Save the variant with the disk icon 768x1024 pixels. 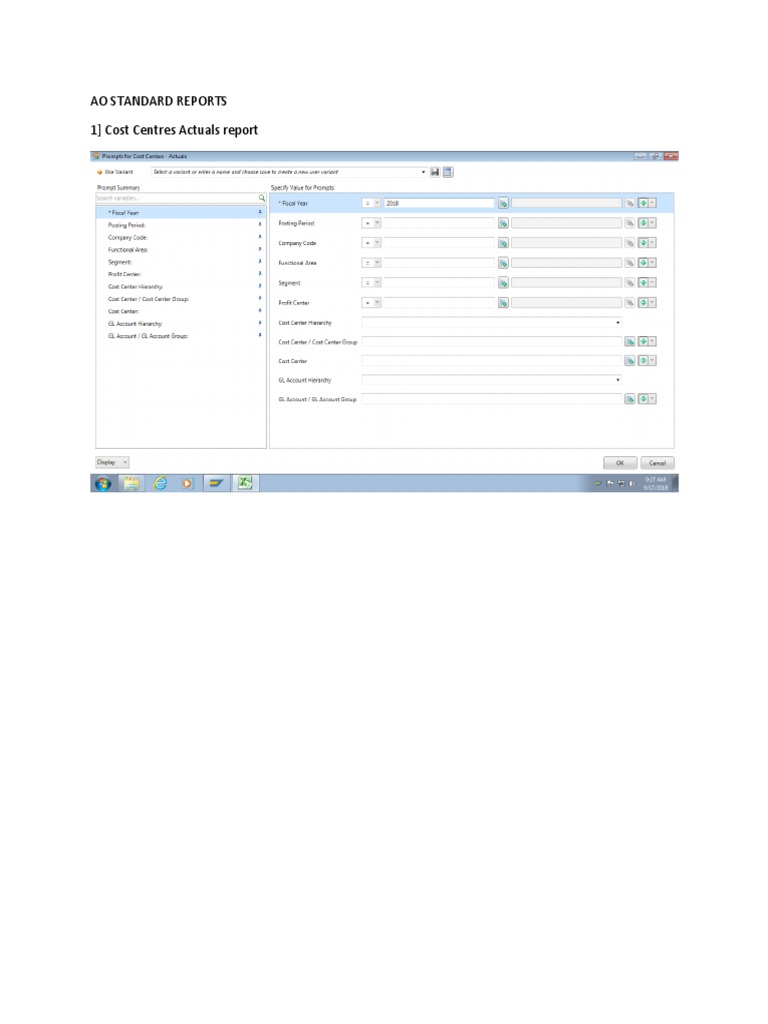(435, 172)
